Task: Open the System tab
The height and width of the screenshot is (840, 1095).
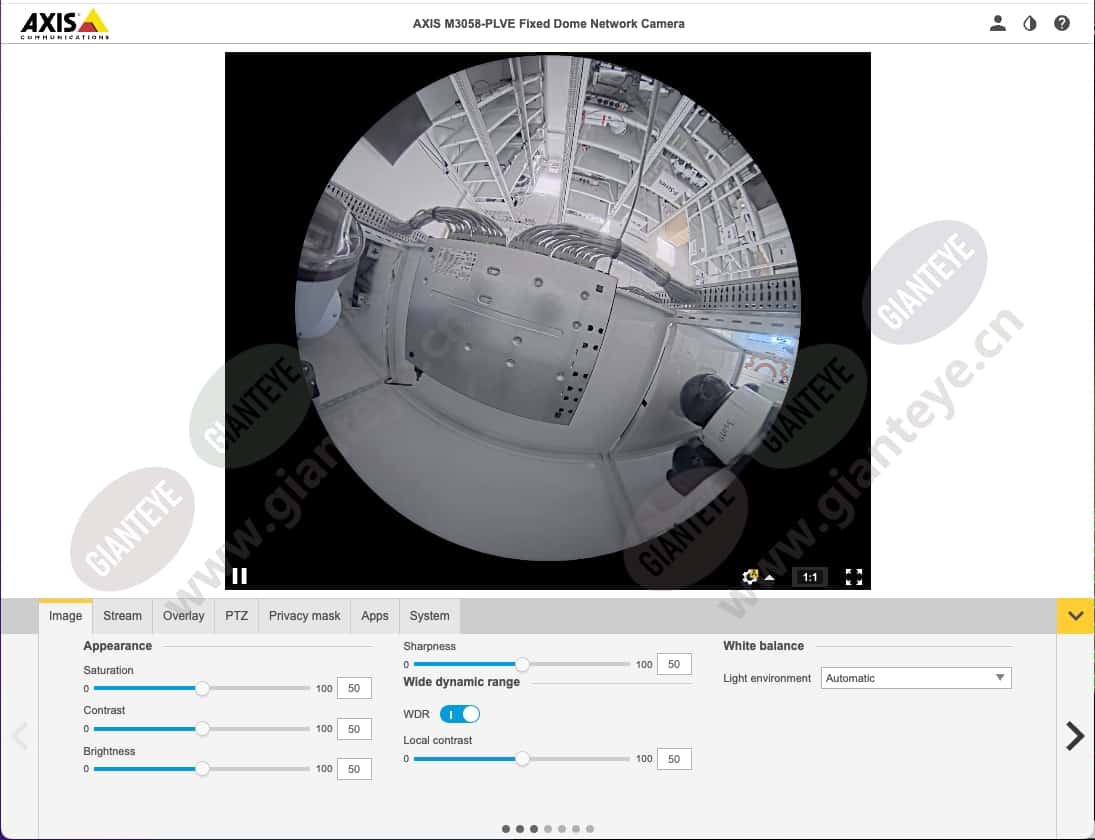Action: tap(429, 616)
